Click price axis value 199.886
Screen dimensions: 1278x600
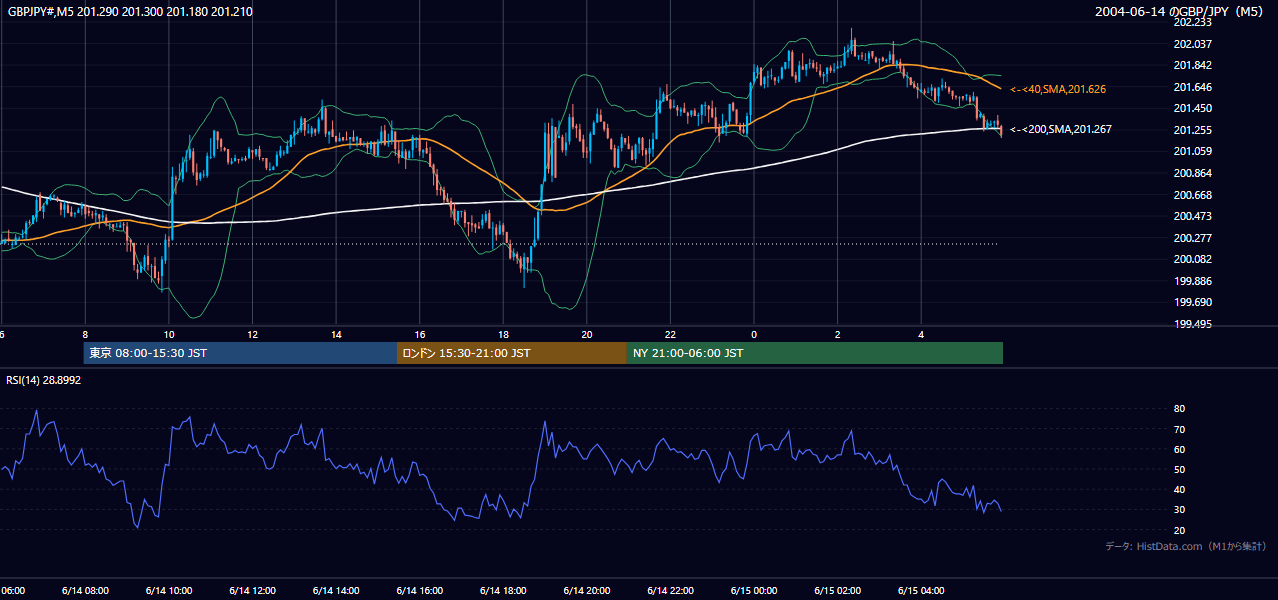(x=1192, y=281)
